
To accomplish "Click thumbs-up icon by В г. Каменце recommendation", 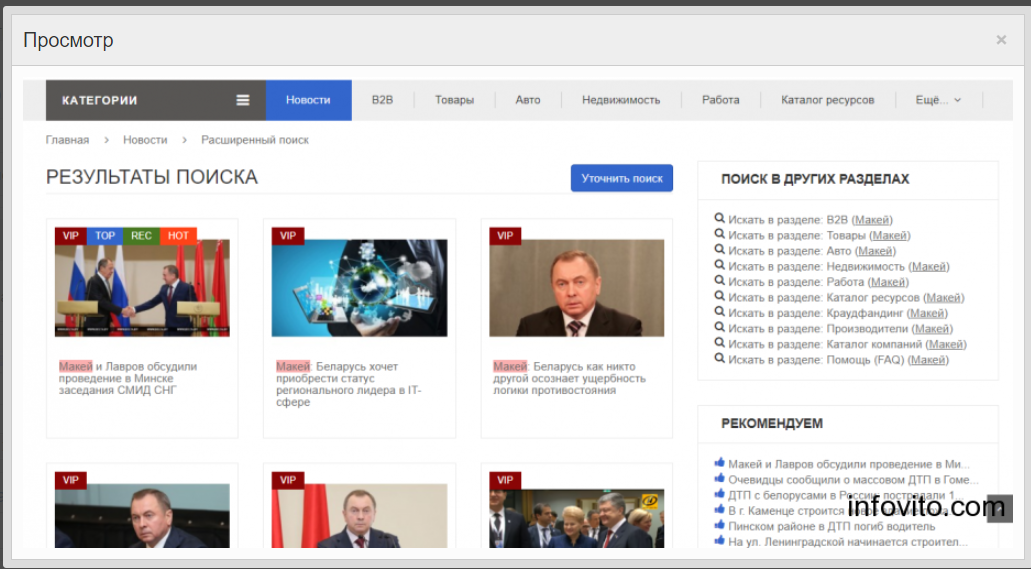I will click(x=719, y=509).
